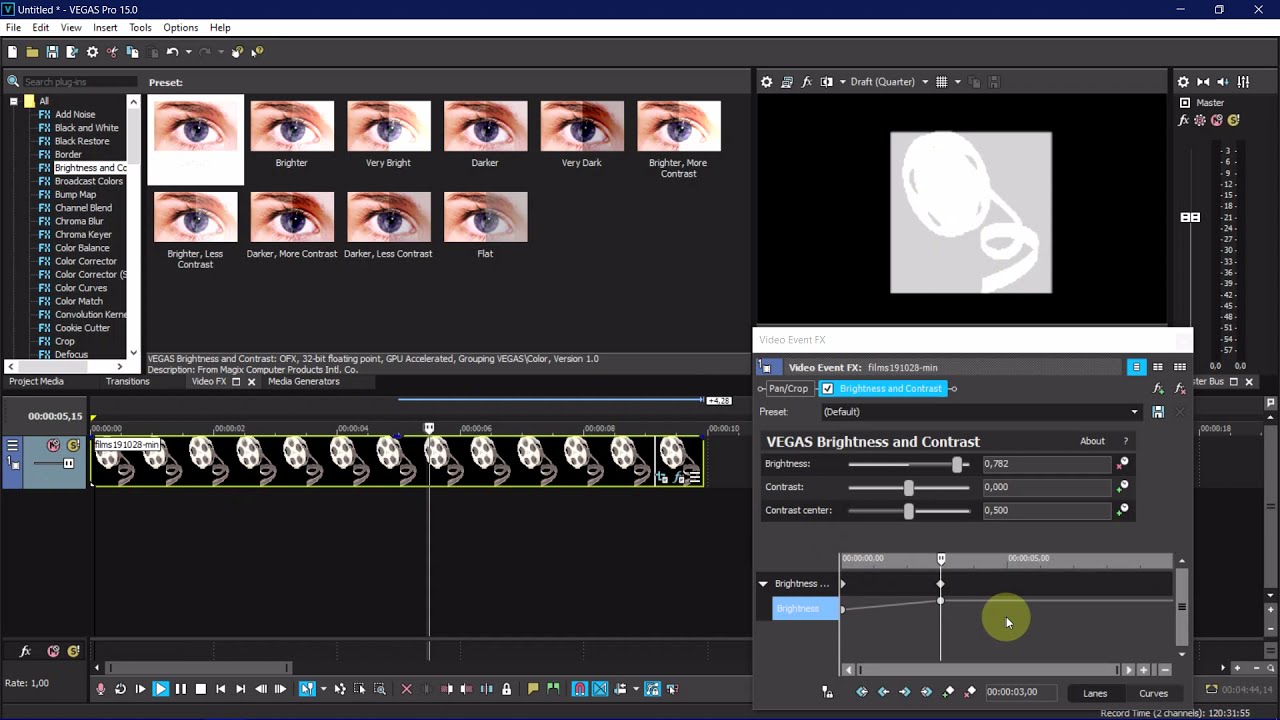This screenshot has width=1280, height=720.
Task: Select the Pan/Crop chain button
Action: [788, 389]
